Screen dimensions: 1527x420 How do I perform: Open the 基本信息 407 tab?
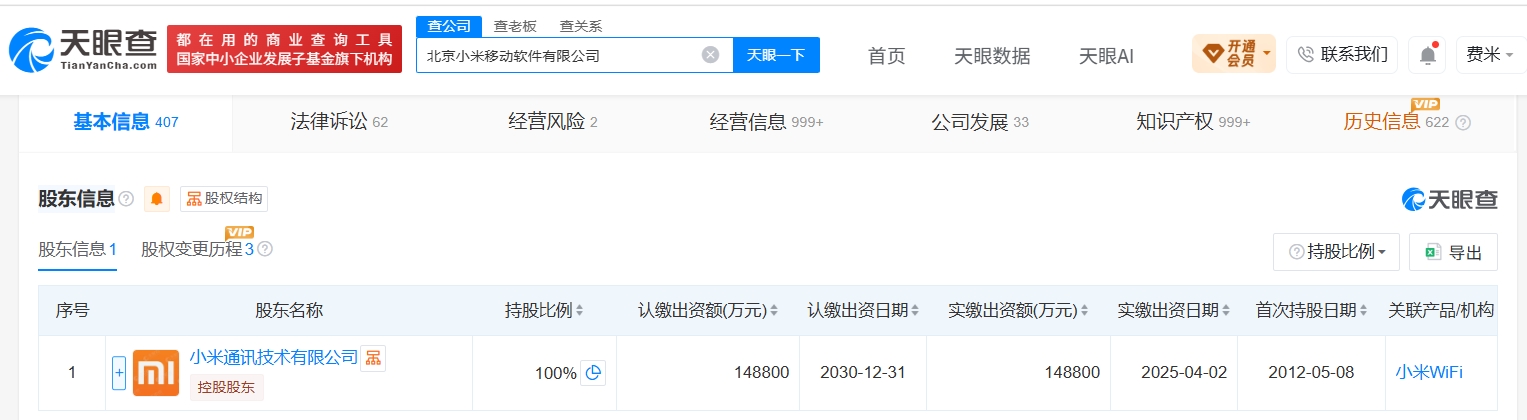(126, 122)
